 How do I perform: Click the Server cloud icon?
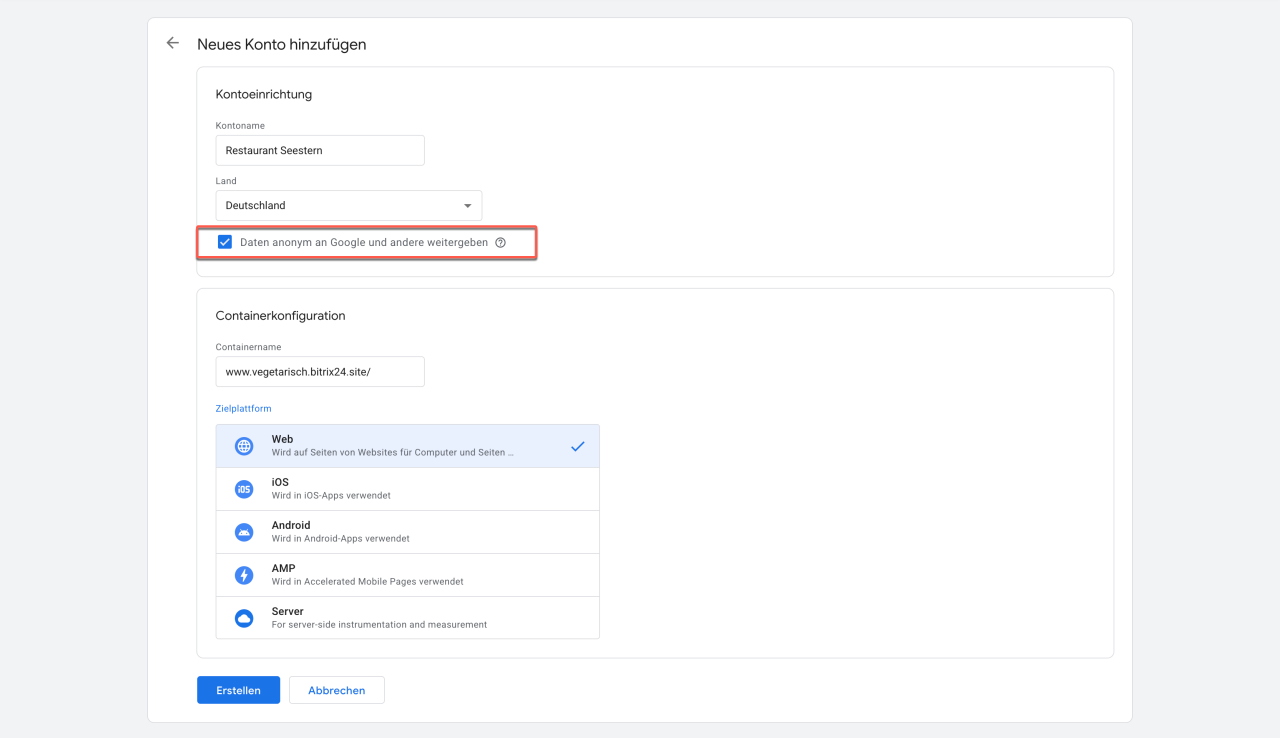244,618
